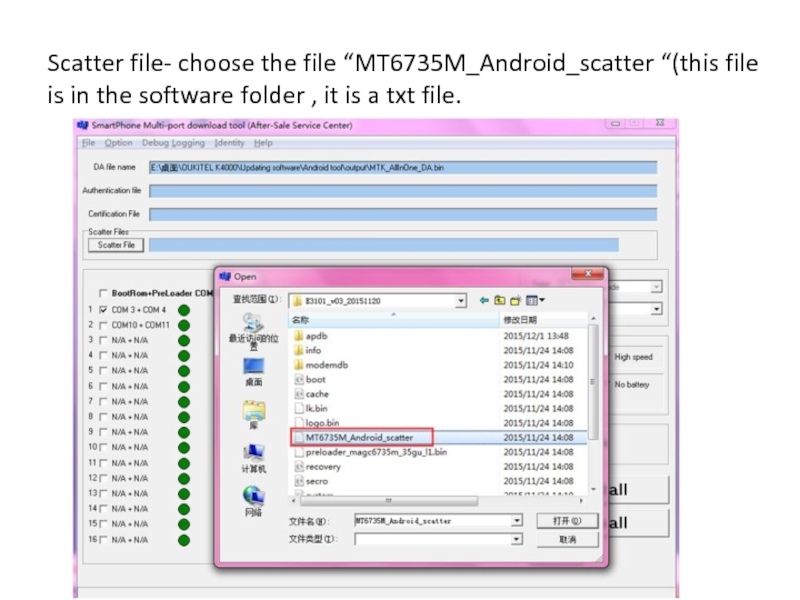Sort by the Date modified (修改日期) column header
Viewport: 800px width, 600px height.
[x=543, y=320]
